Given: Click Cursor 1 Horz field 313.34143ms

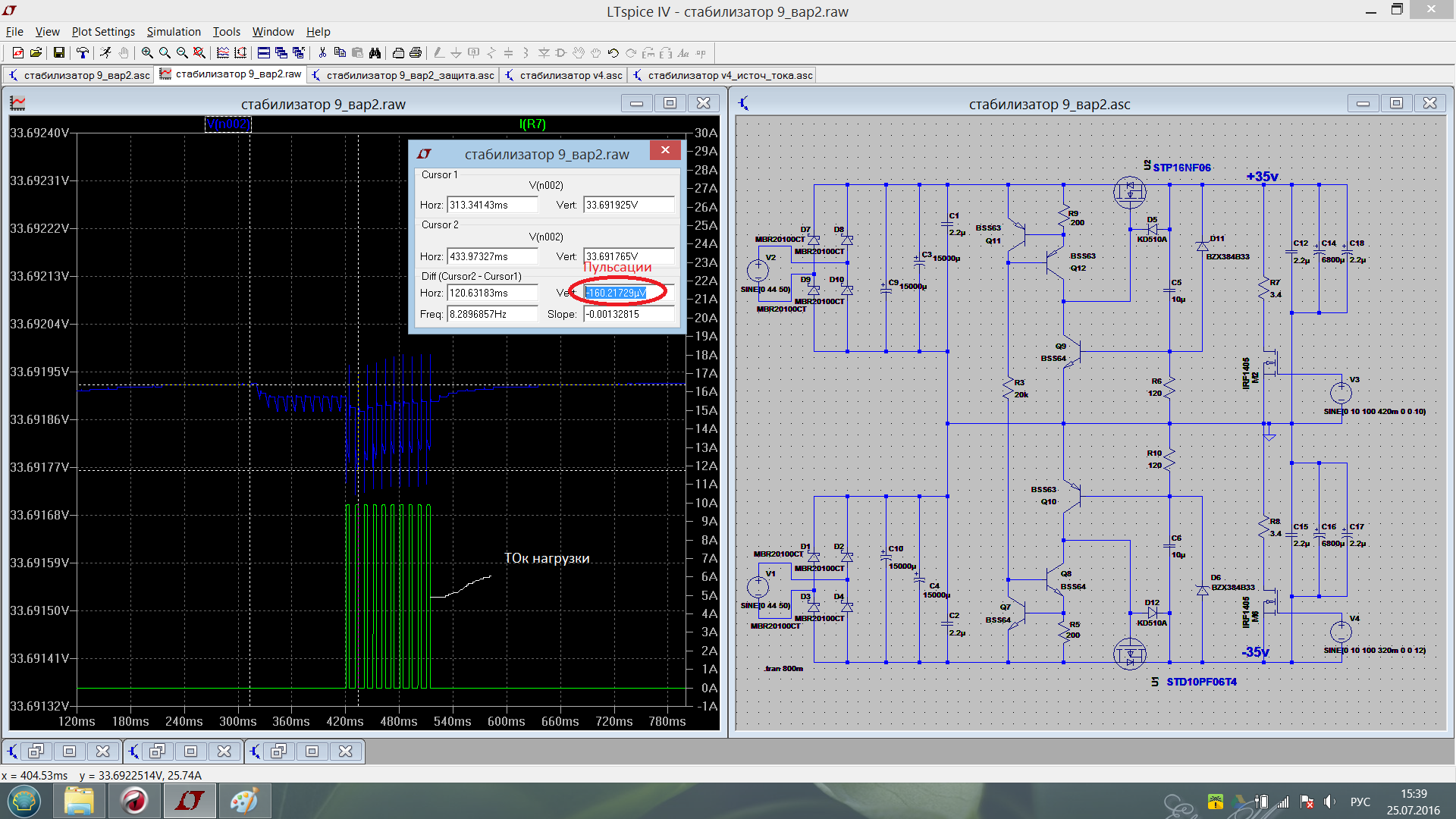Looking at the screenshot, I should pos(492,205).
